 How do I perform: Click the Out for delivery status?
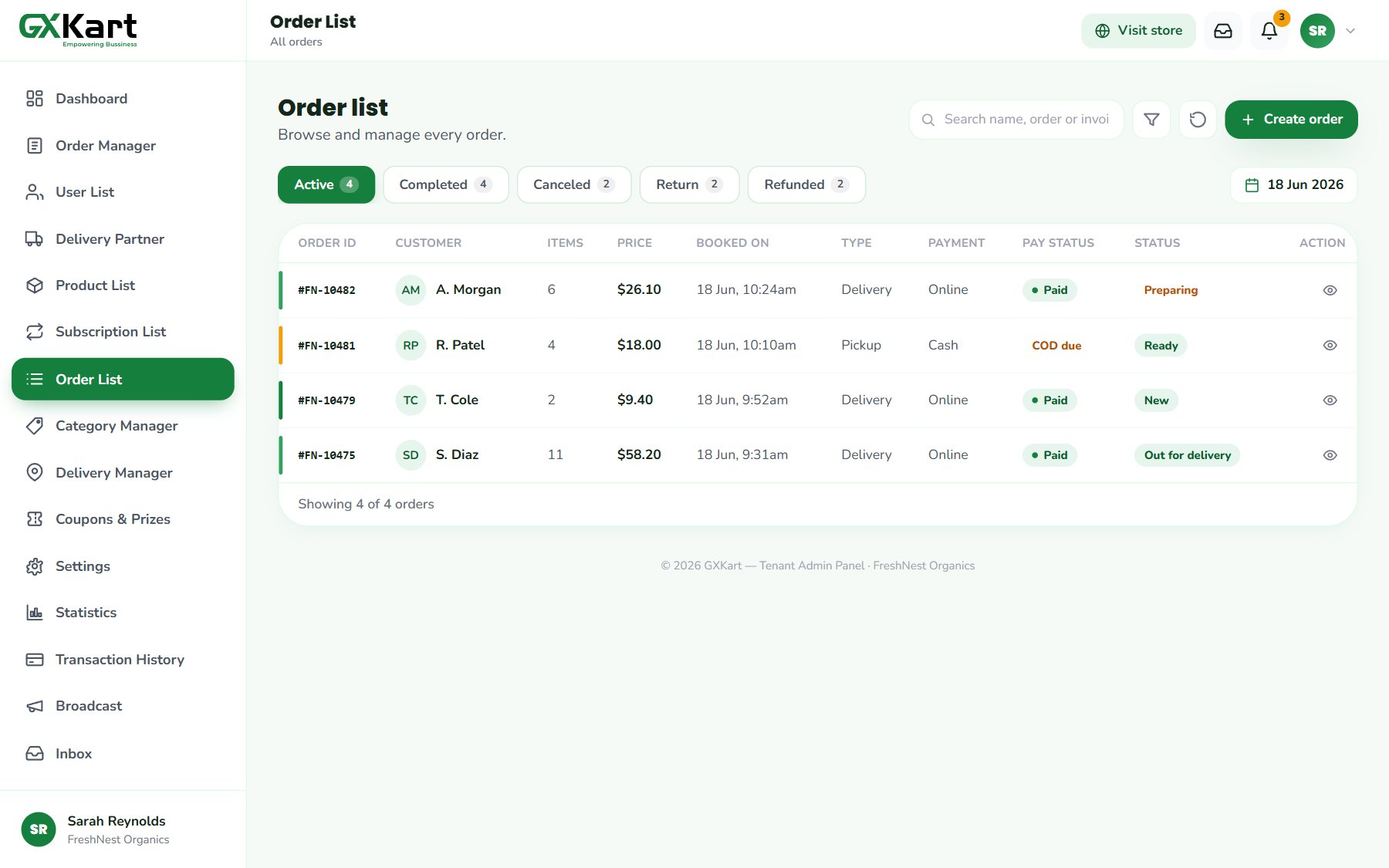click(x=1187, y=455)
